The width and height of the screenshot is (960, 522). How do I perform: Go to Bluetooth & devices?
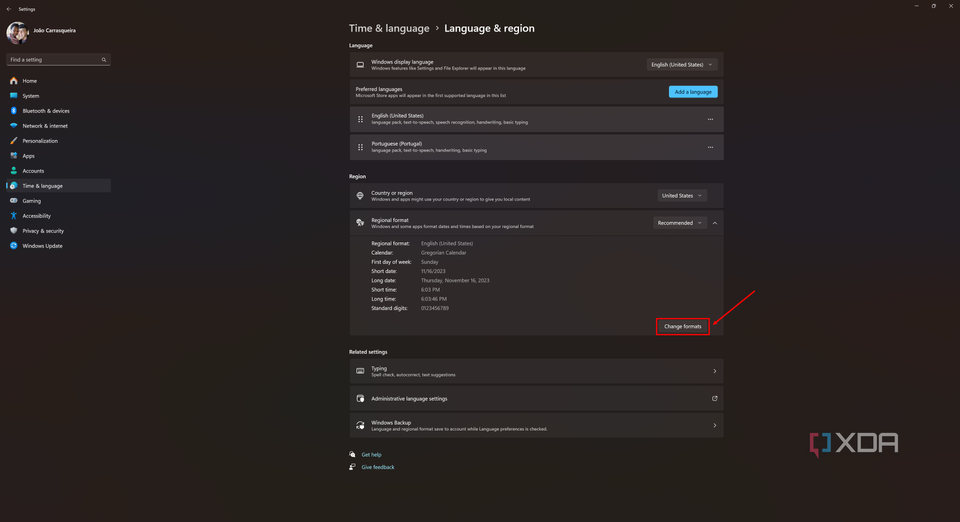tap(58, 111)
